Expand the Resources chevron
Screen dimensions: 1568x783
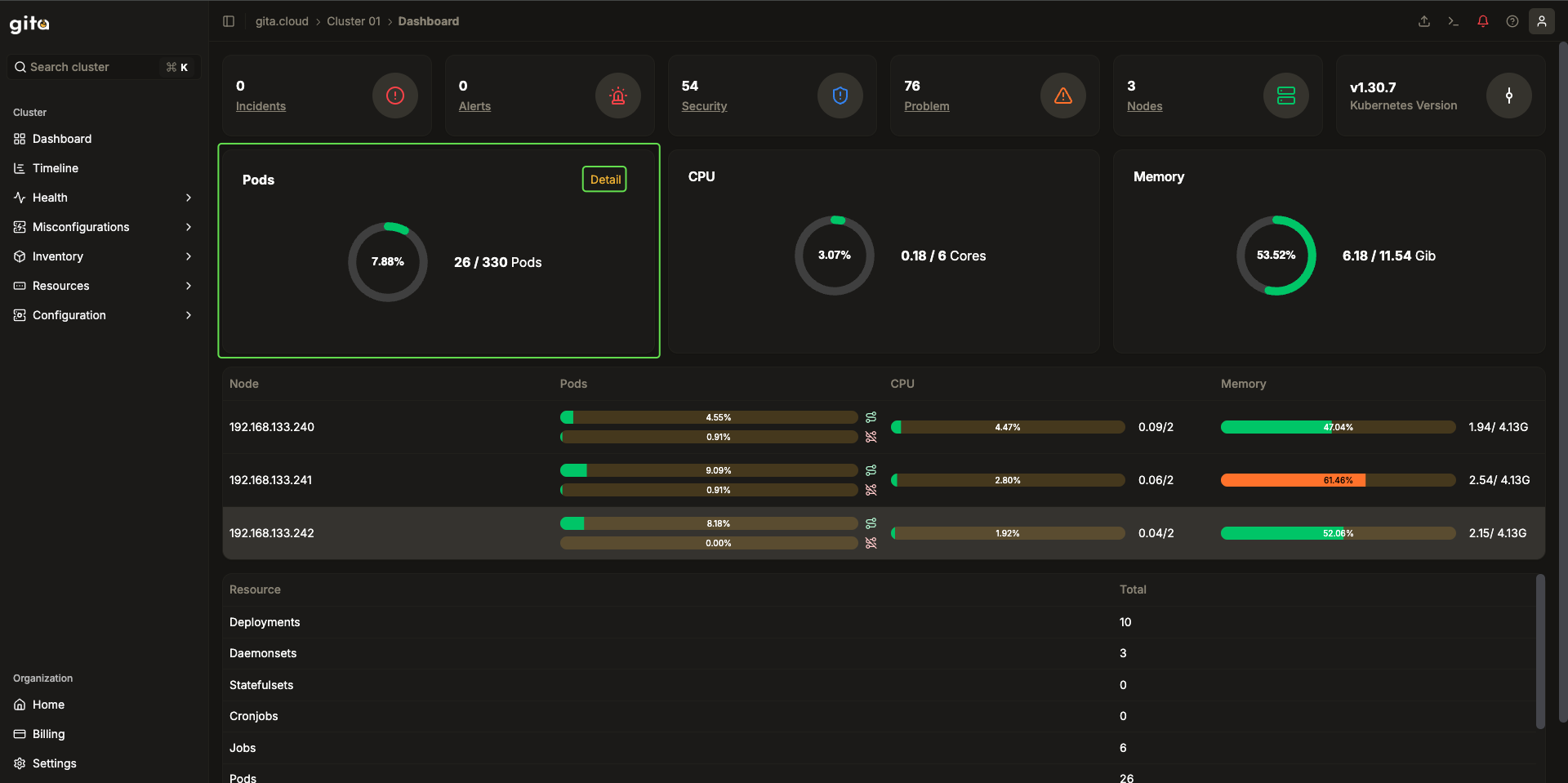click(x=189, y=286)
